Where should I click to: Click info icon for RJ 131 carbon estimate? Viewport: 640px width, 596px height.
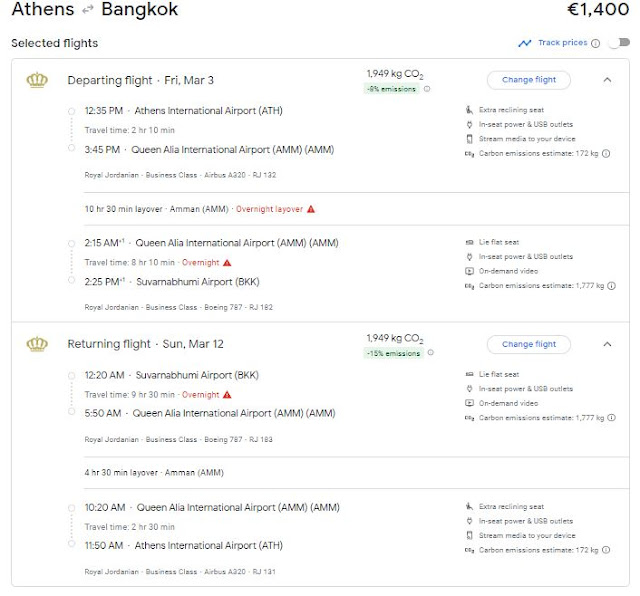click(606, 549)
